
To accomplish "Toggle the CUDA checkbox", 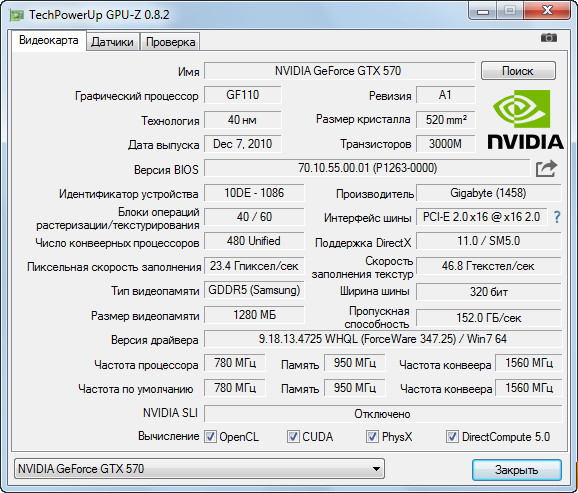I will [x=293, y=437].
